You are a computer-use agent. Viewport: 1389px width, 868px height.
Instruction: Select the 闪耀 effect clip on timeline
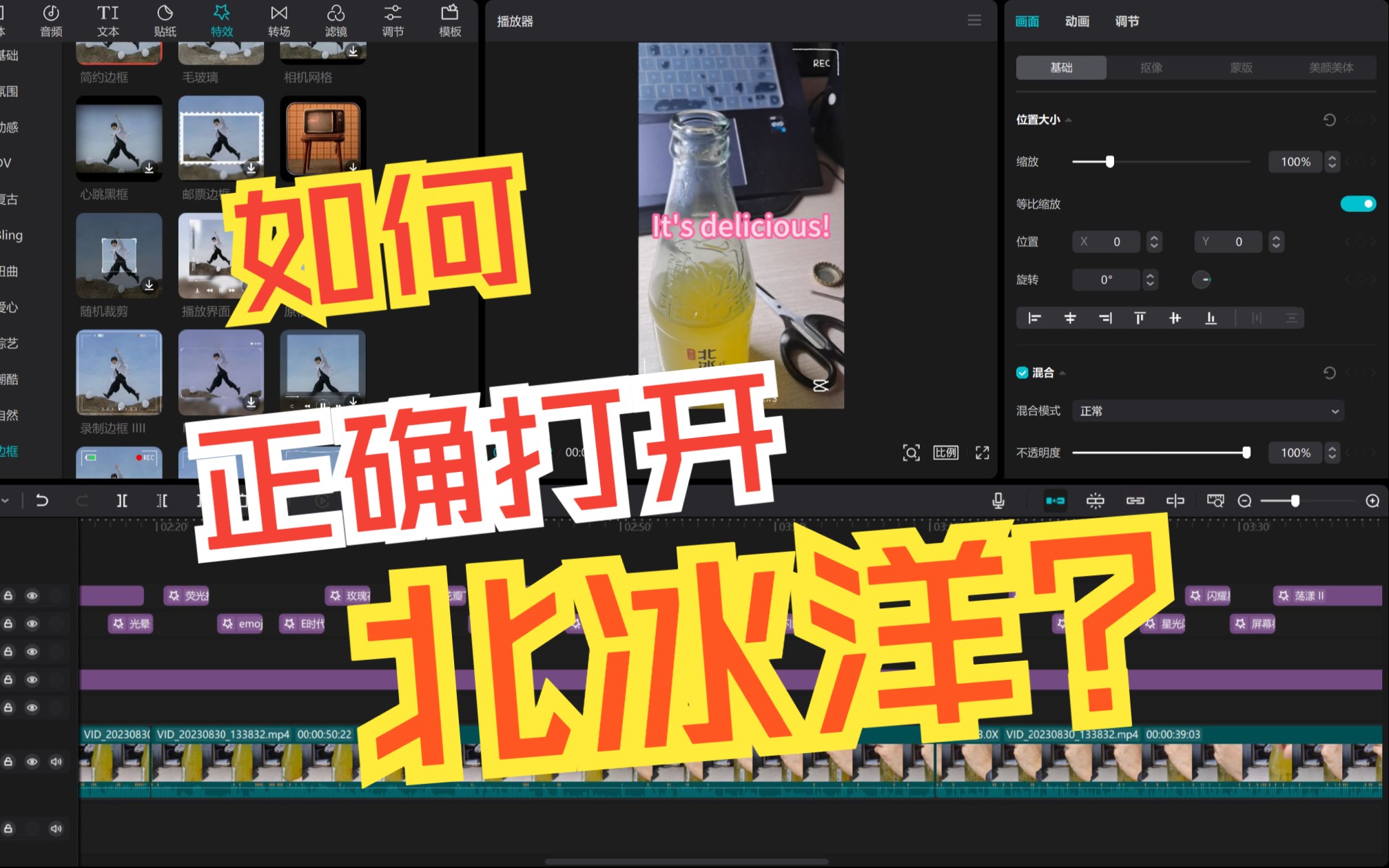(1208, 595)
